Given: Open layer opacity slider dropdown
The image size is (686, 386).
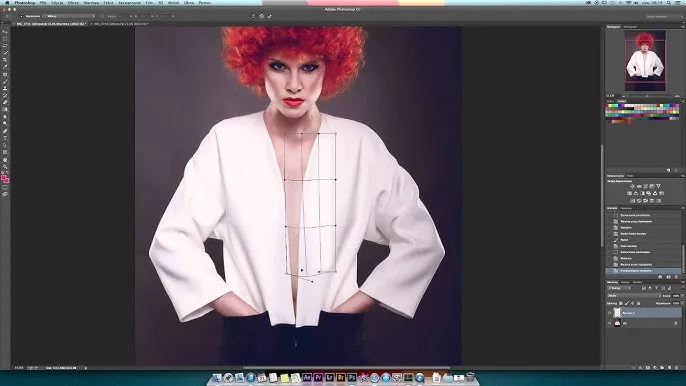Looking at the screenshot, I should [682, 296].
